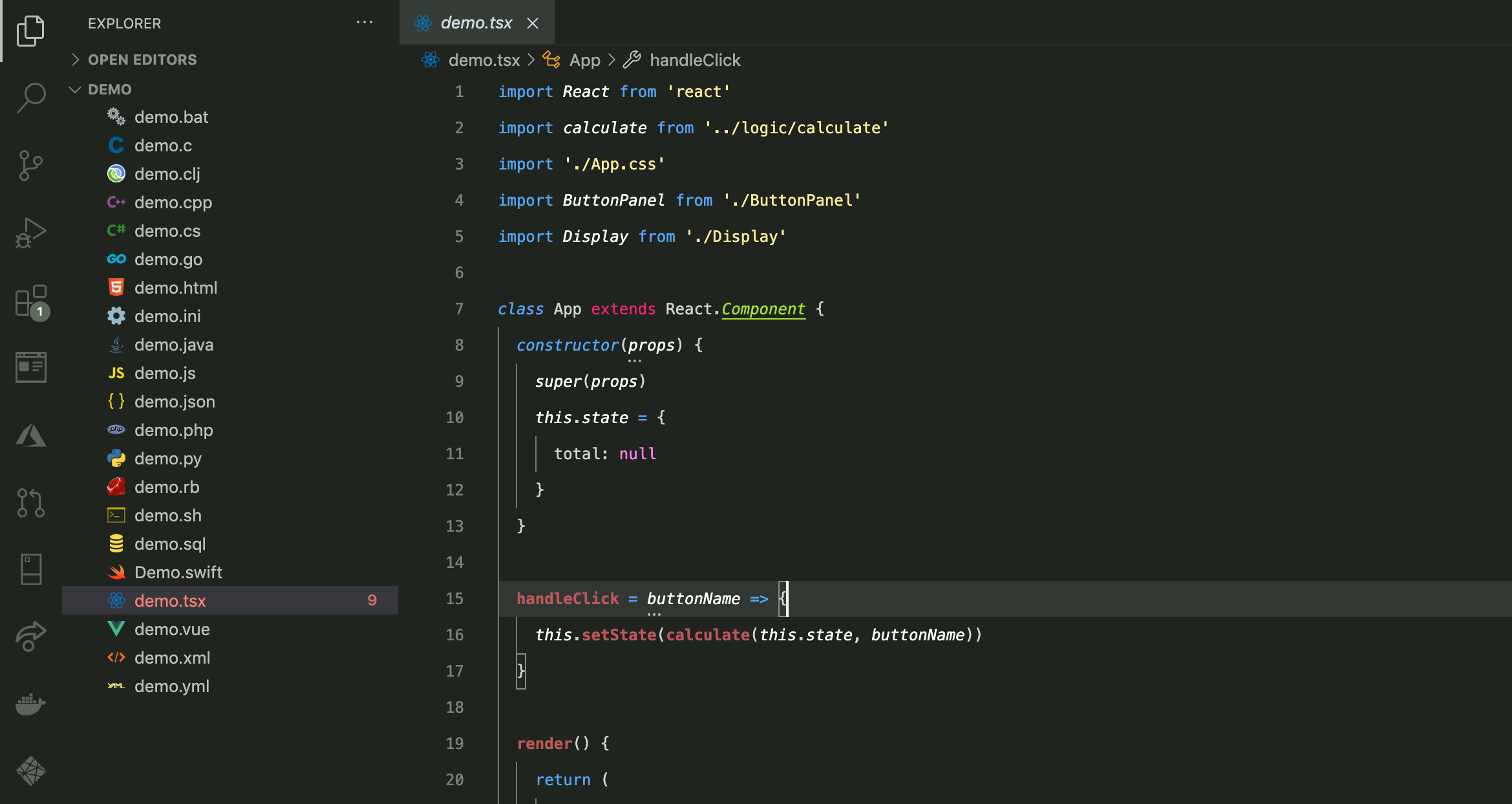This screenshot has width=1512, height=804.
Task: Open demo.json file
Action: 230,402
